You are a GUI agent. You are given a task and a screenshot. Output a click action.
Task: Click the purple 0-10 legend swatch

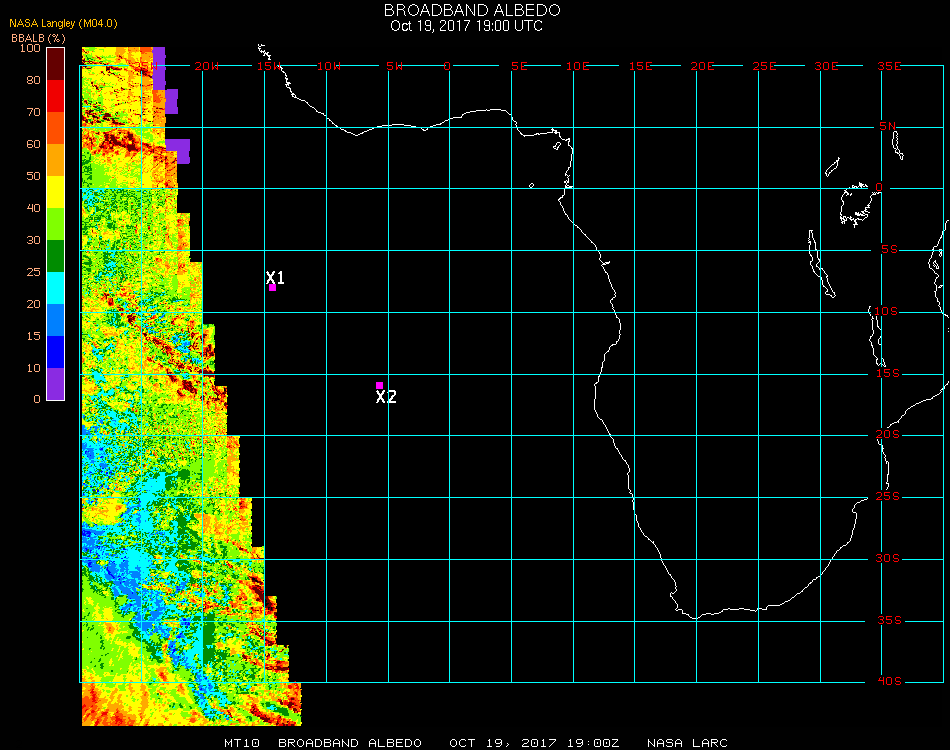click(x=55, y=384)
